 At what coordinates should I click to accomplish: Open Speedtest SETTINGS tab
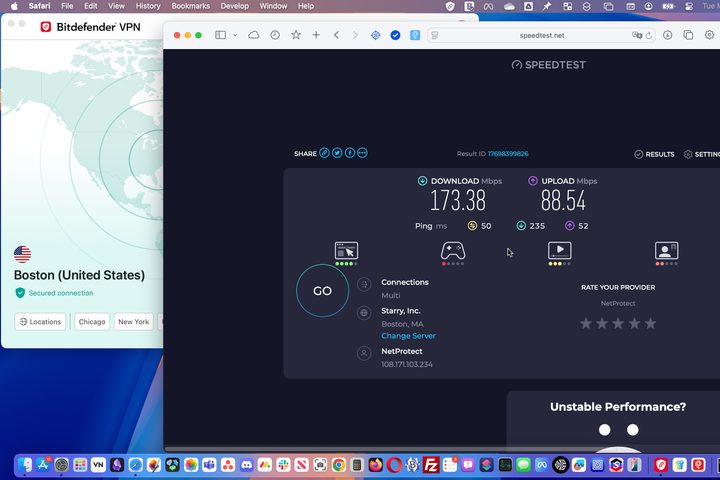702,154
